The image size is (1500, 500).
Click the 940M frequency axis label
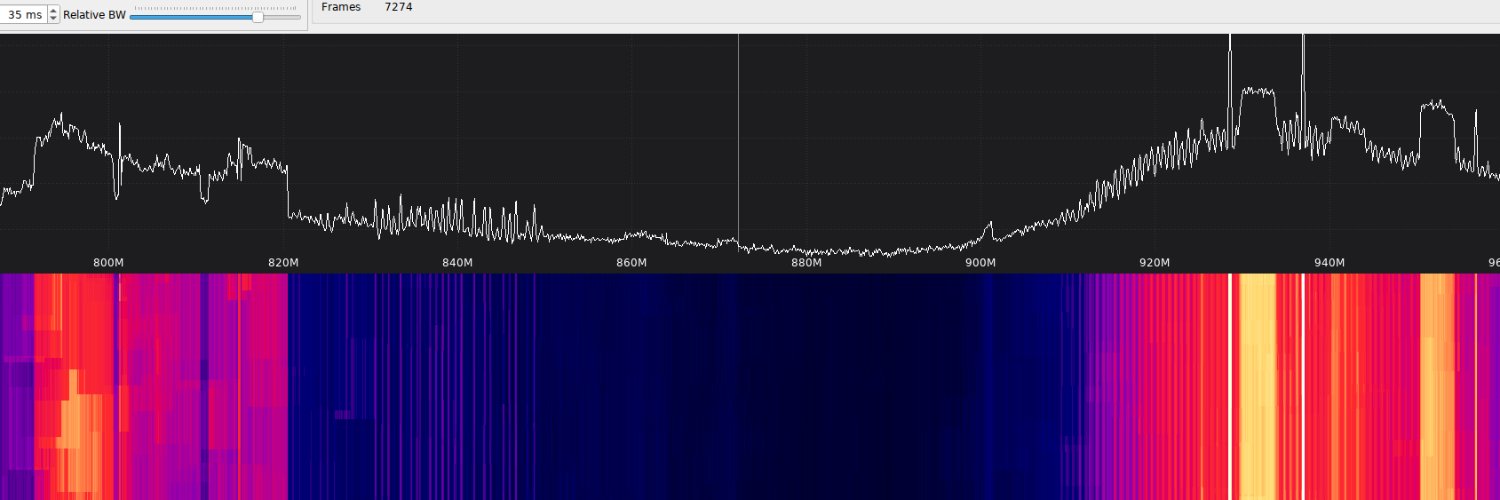pos(1329,263)
